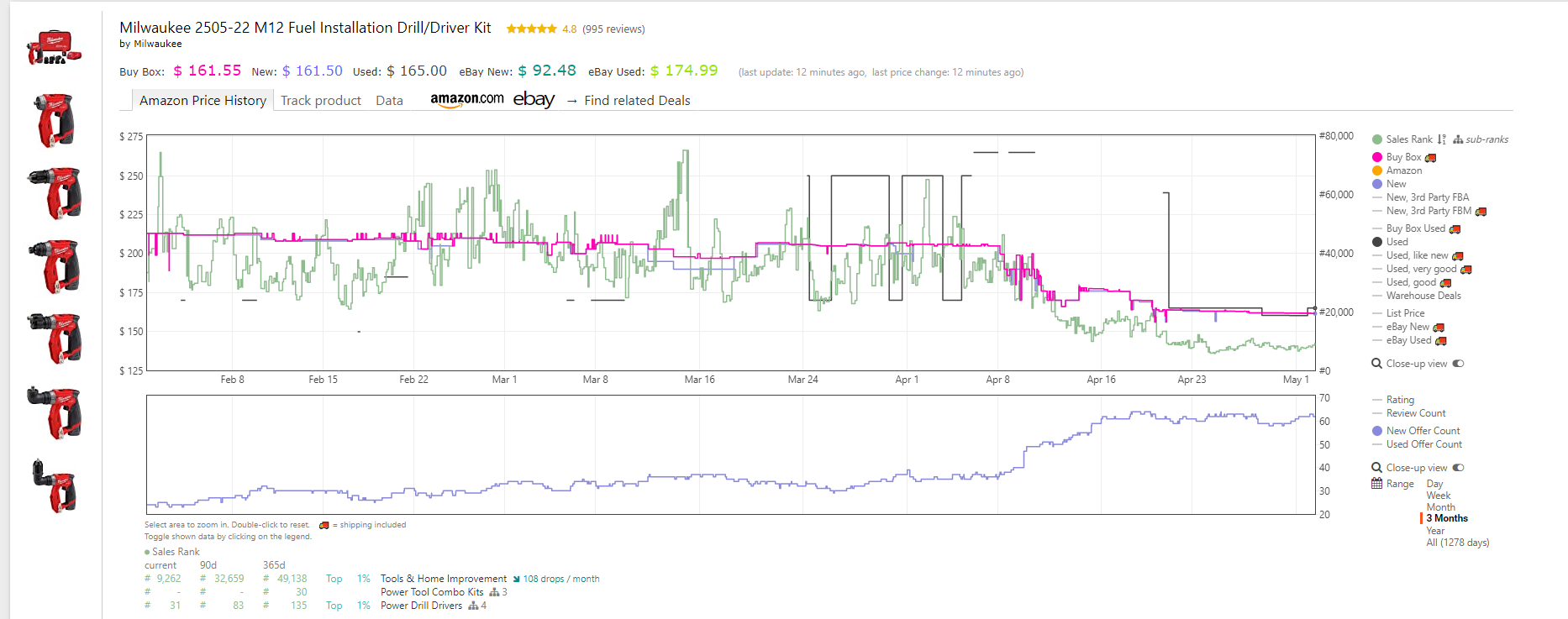The height and width of the screenshot is (619, 1568).
Task: Set chart range to Month
Action: point(1440,507)
